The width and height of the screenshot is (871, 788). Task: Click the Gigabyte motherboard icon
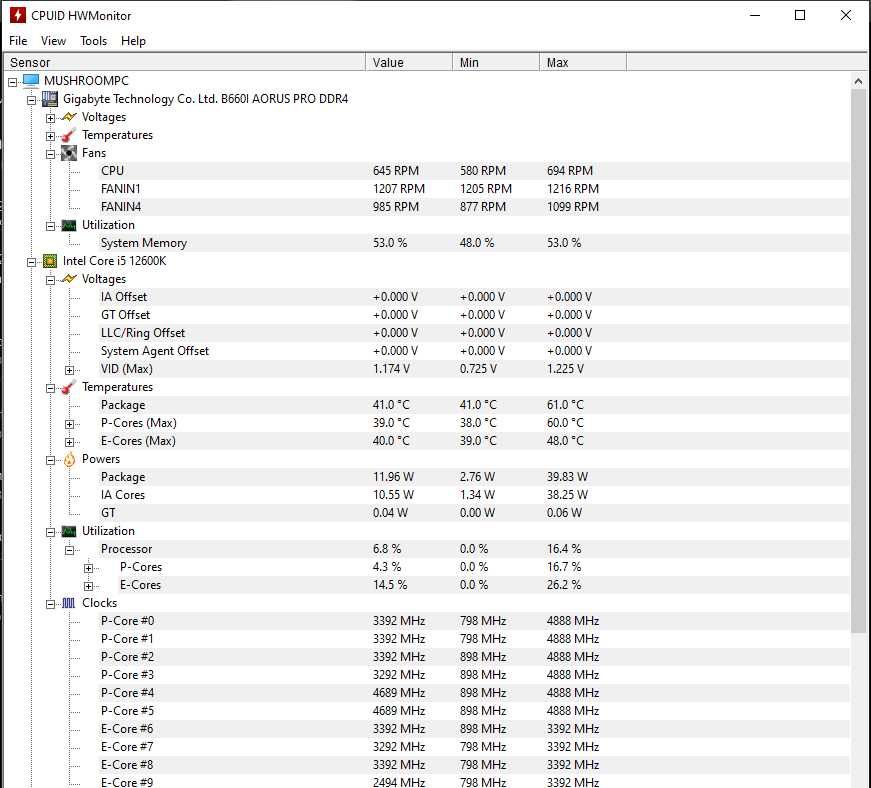pos(50,99)
